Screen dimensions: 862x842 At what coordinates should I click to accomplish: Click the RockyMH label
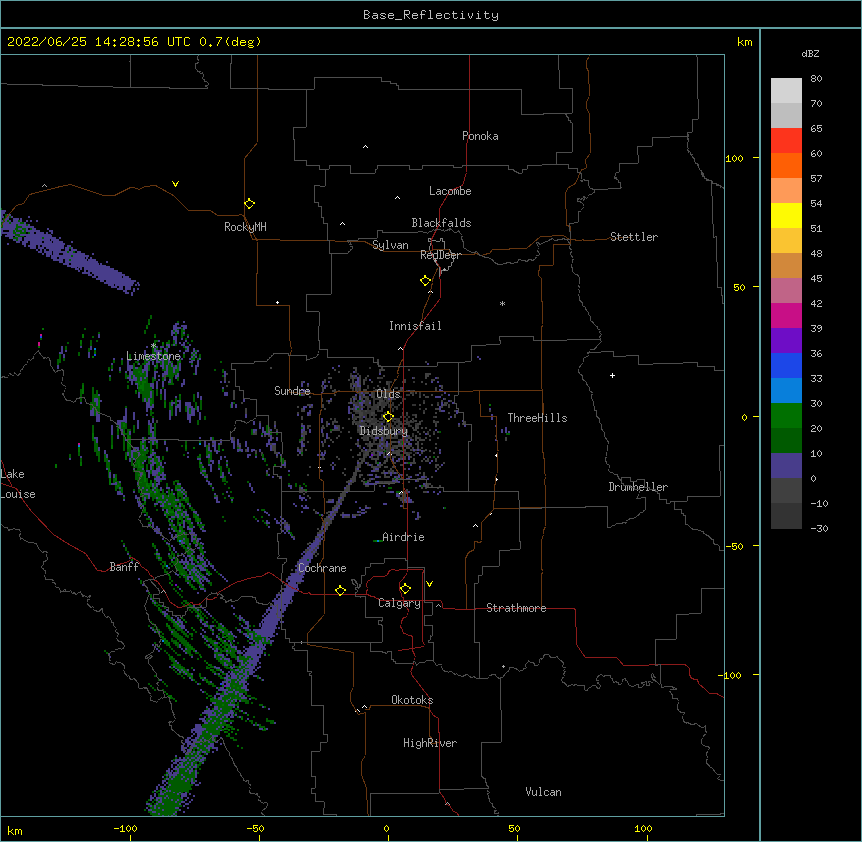(245, 227)
